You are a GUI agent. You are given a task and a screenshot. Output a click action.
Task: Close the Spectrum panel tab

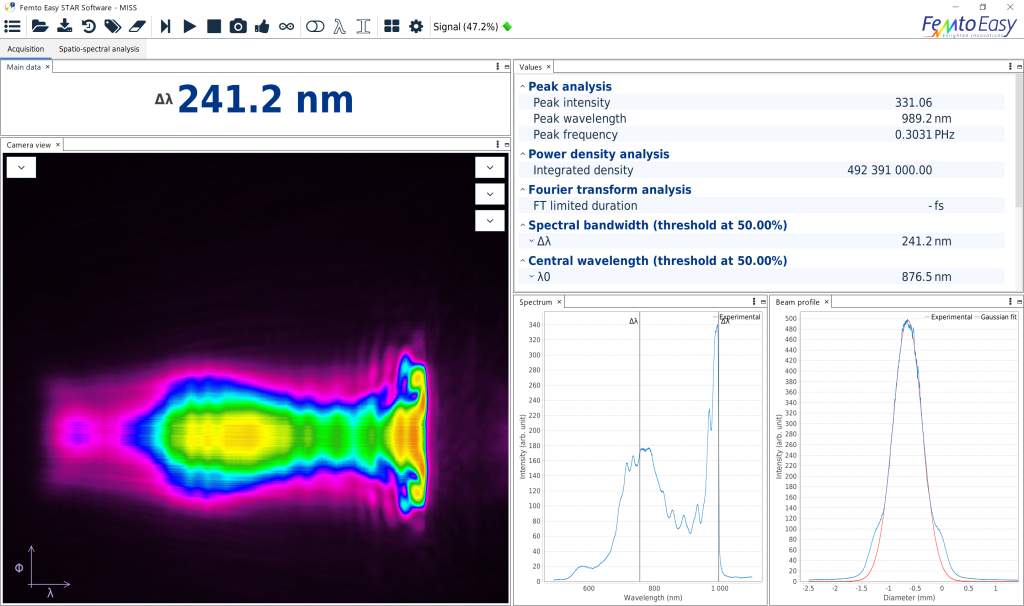point(560,301)
